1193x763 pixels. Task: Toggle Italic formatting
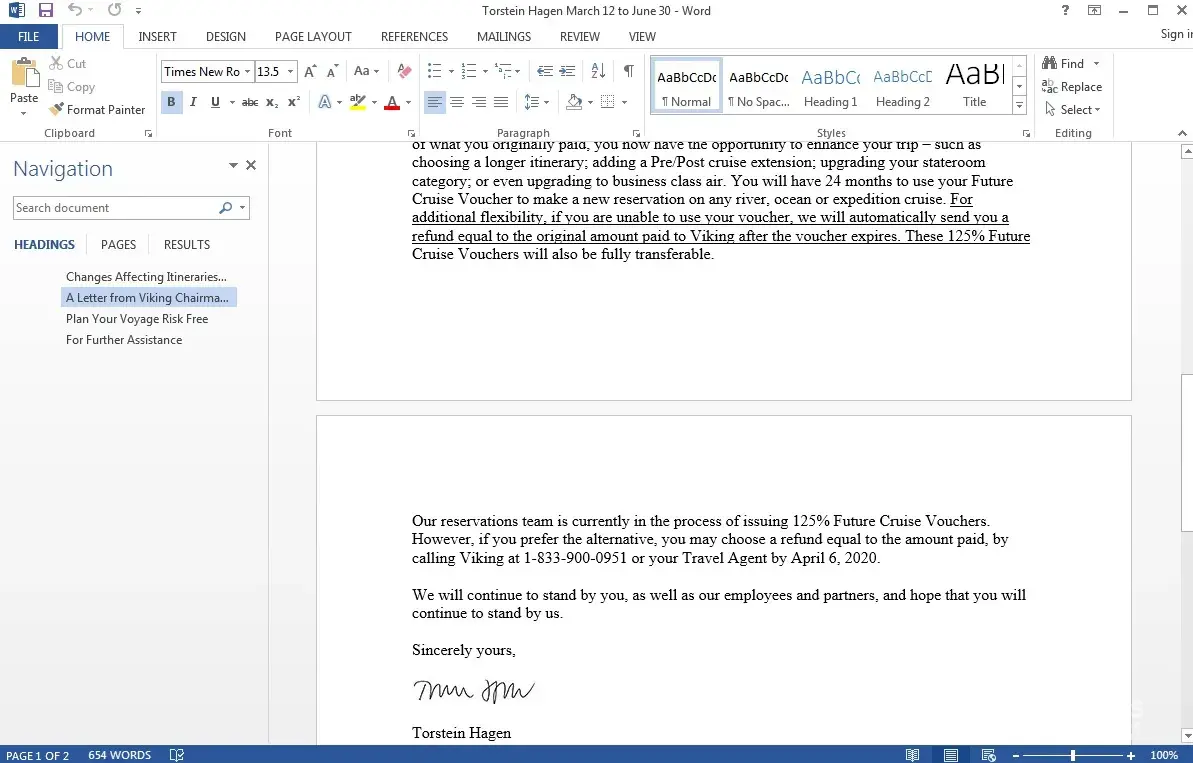click(192, 102)
